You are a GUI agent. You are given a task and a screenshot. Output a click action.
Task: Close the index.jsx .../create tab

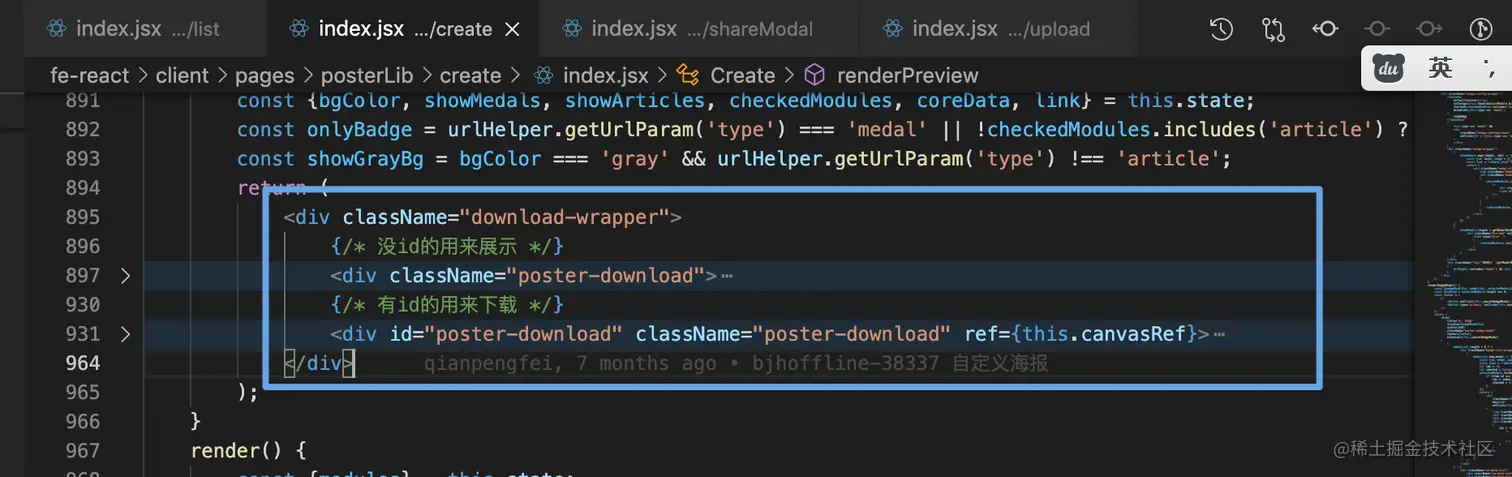(512, 29)
